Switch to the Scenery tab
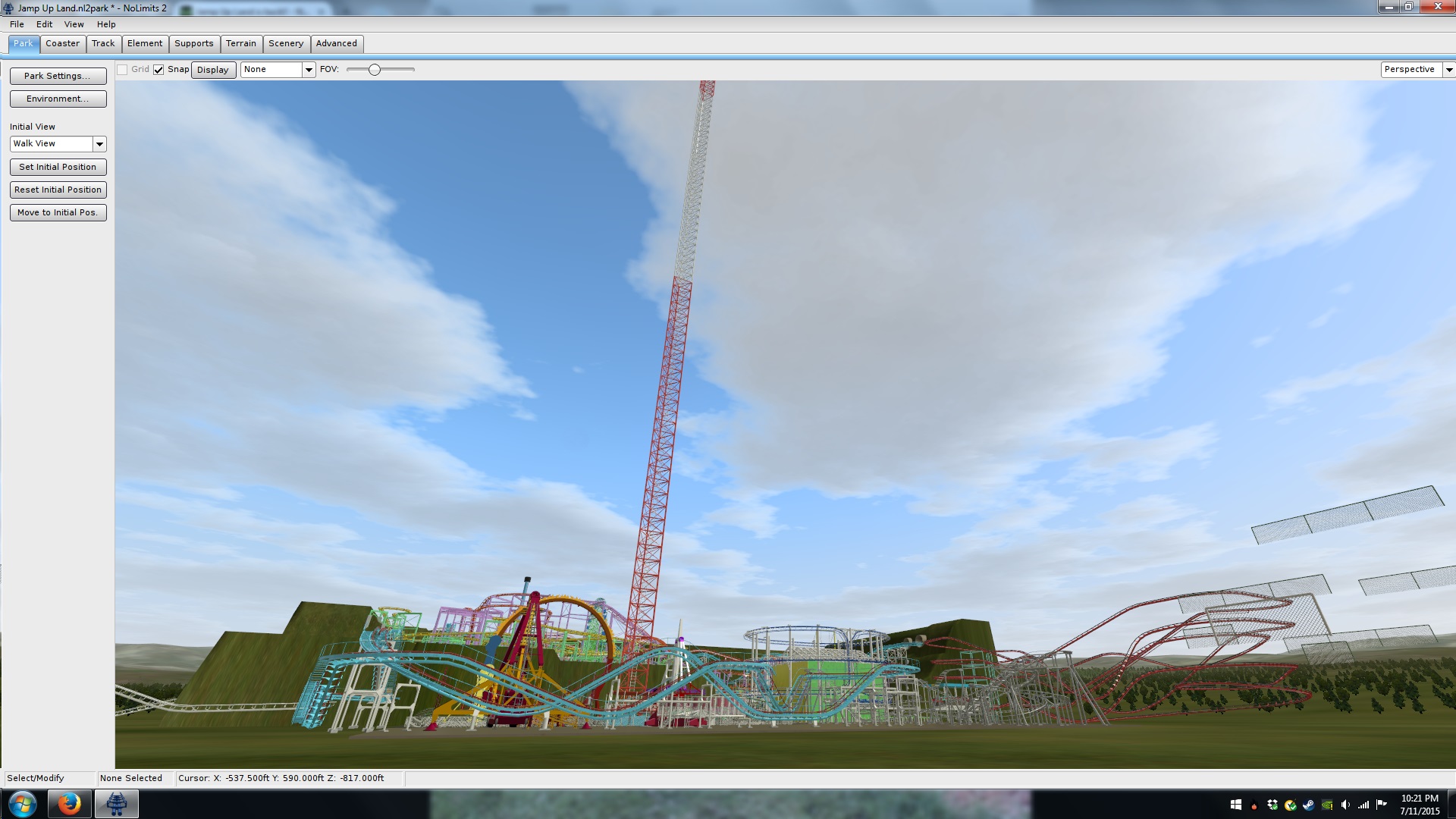 pos(286,44)
